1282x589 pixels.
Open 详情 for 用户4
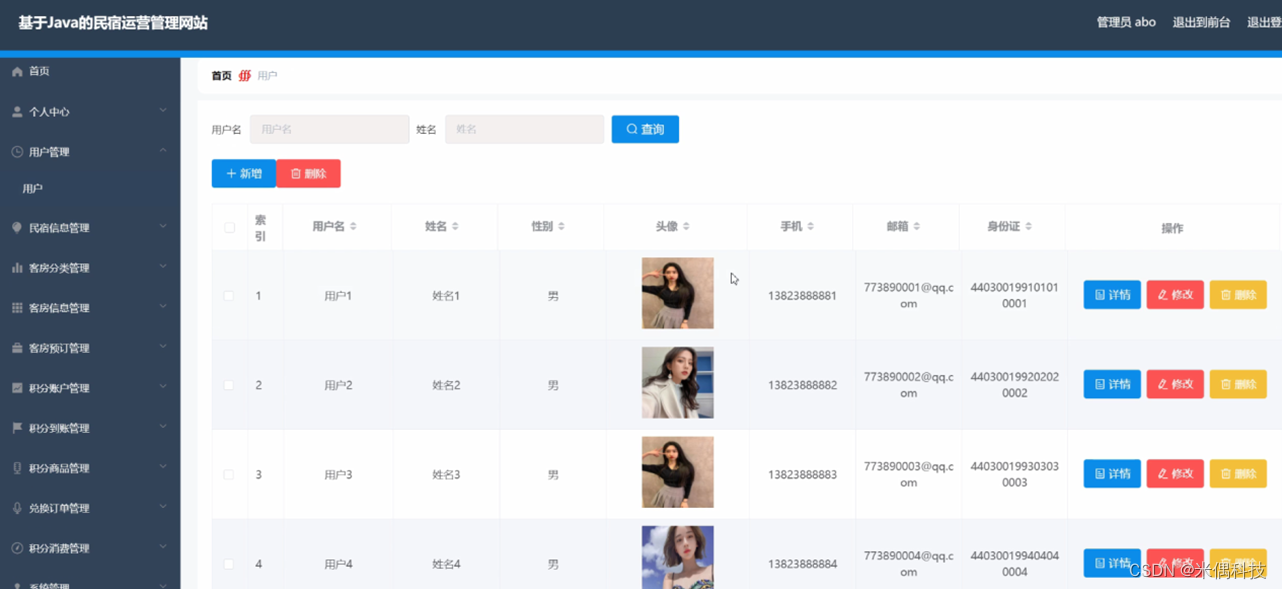(1112, 563)
